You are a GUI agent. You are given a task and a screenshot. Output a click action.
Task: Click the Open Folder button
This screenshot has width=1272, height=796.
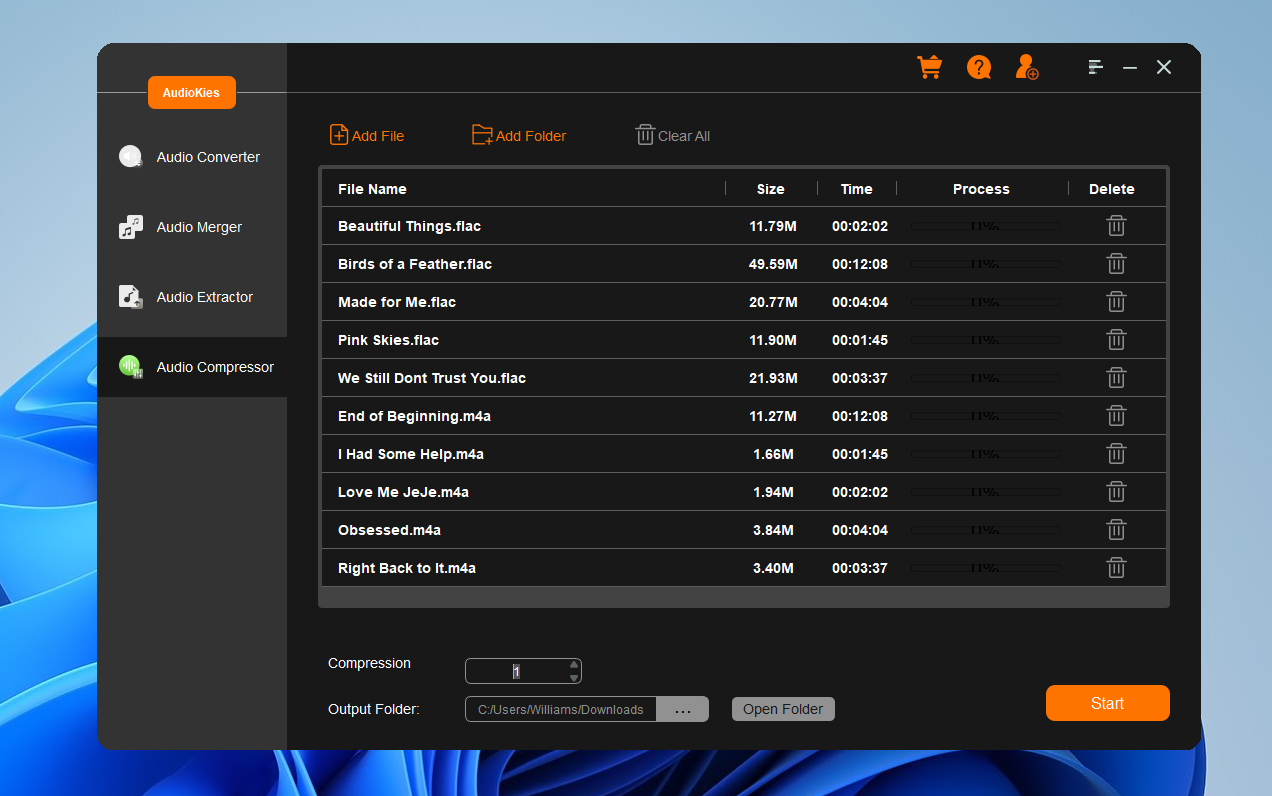783,709
